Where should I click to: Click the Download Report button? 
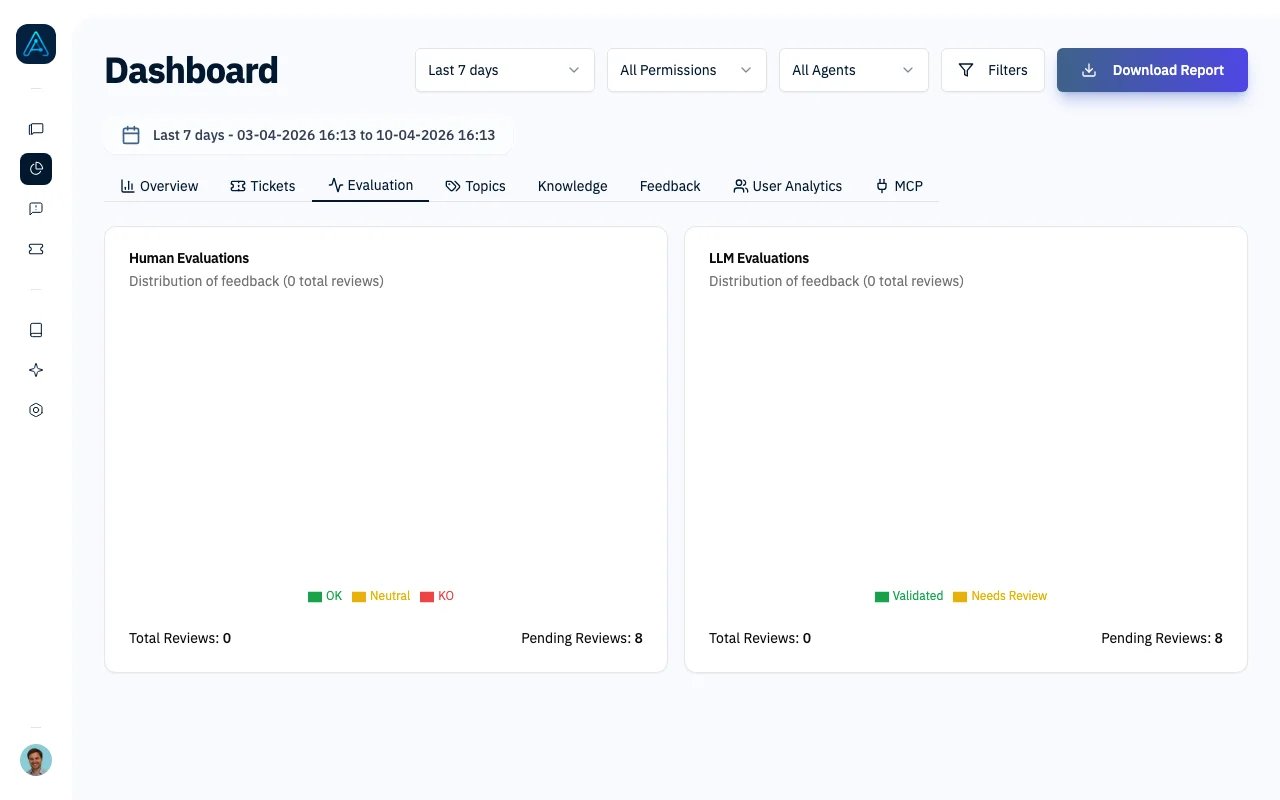click(x=1152, y=70)
